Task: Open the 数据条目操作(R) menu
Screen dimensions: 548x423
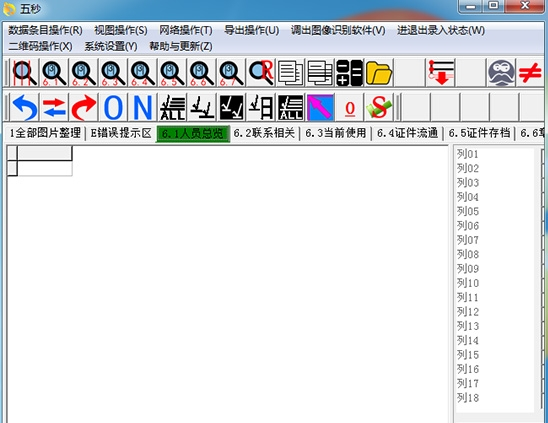Action: [45, 30]
